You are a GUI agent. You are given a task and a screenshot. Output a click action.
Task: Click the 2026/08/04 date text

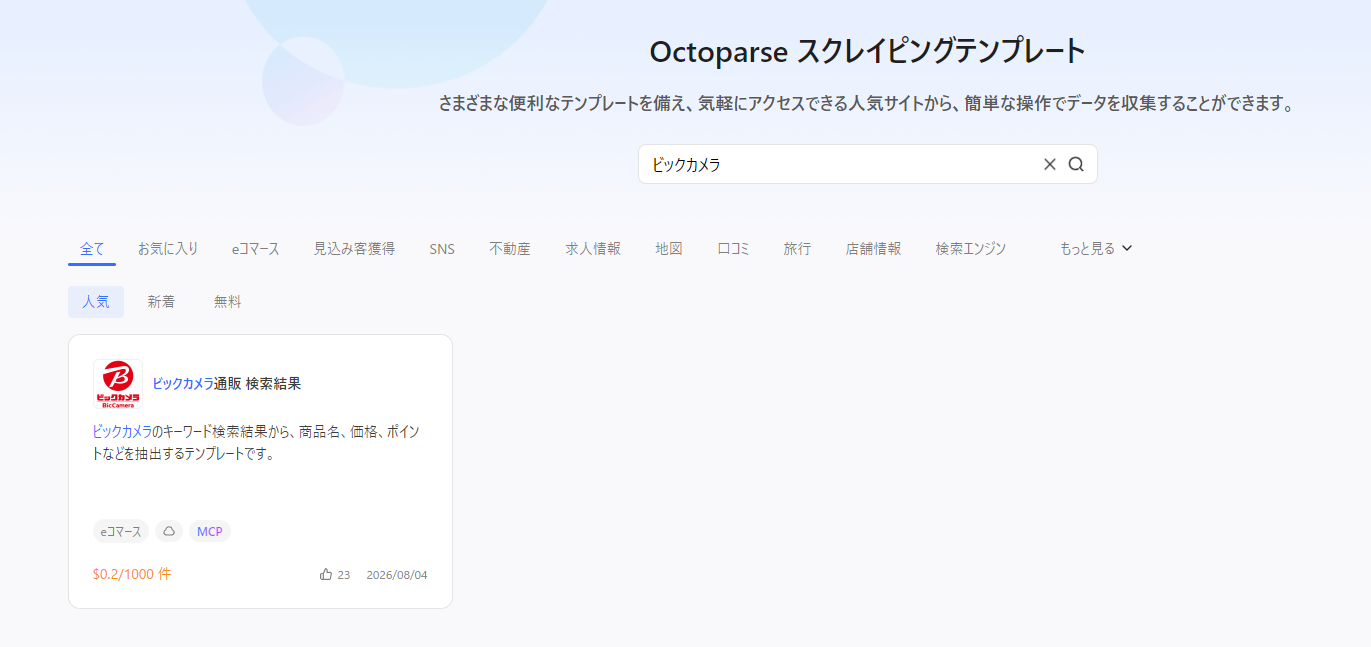(397, 575)
